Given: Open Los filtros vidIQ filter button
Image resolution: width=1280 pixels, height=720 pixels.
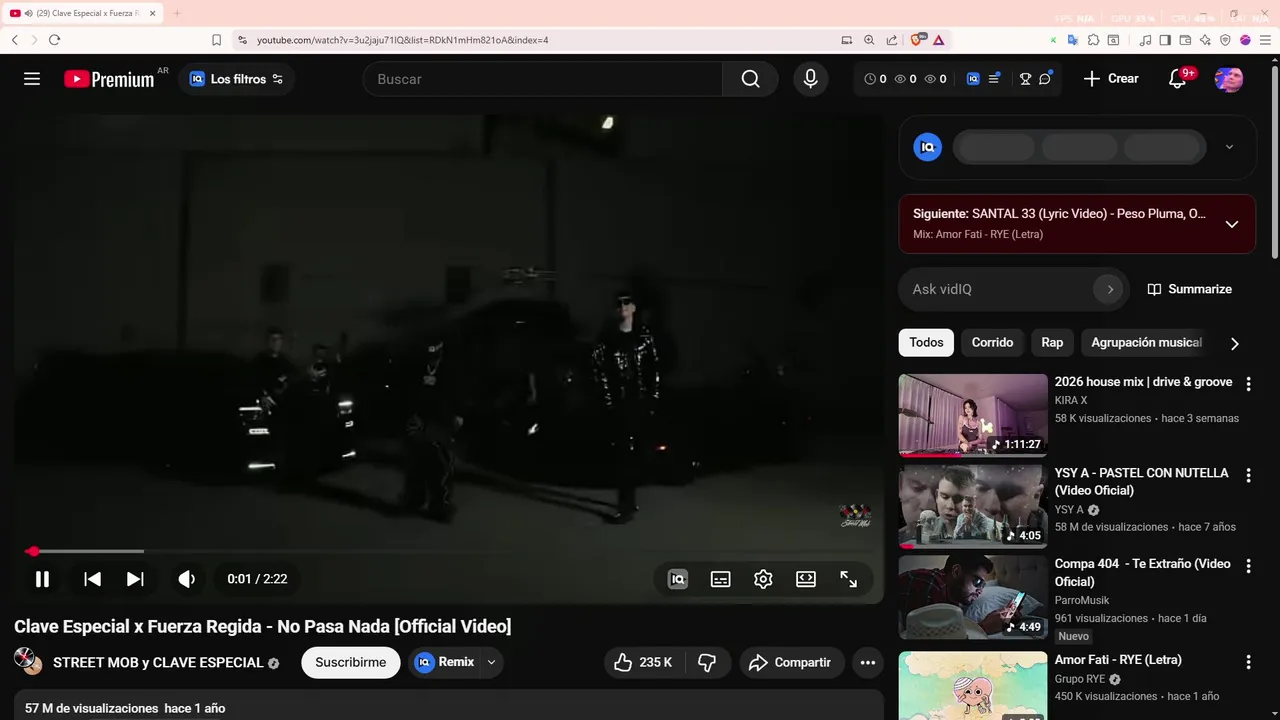Looking at the screenshot, I should point(237,79).
